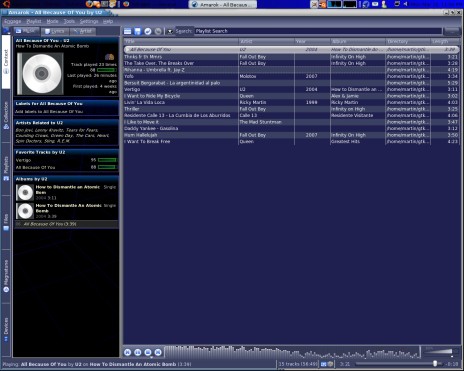This screenshot has height=371, width=464.
Task: Open the Mode menu
Action: point(52,21)
